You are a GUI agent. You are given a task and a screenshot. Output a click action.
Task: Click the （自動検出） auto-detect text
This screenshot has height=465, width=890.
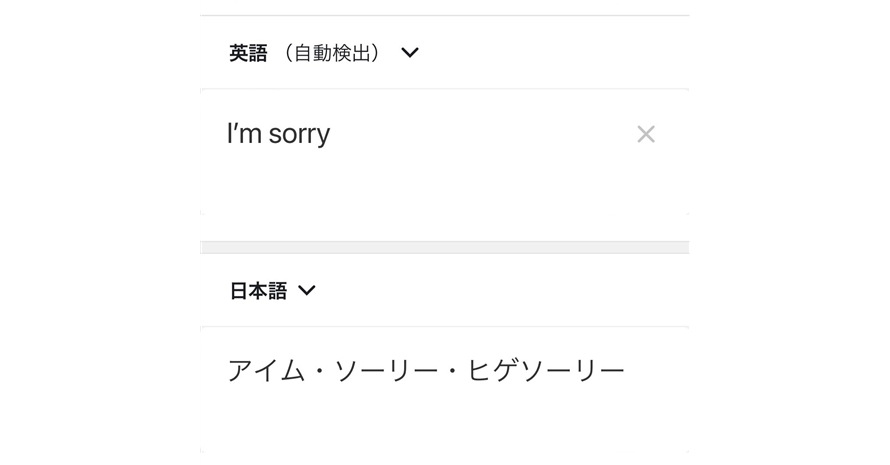point(331,53)
